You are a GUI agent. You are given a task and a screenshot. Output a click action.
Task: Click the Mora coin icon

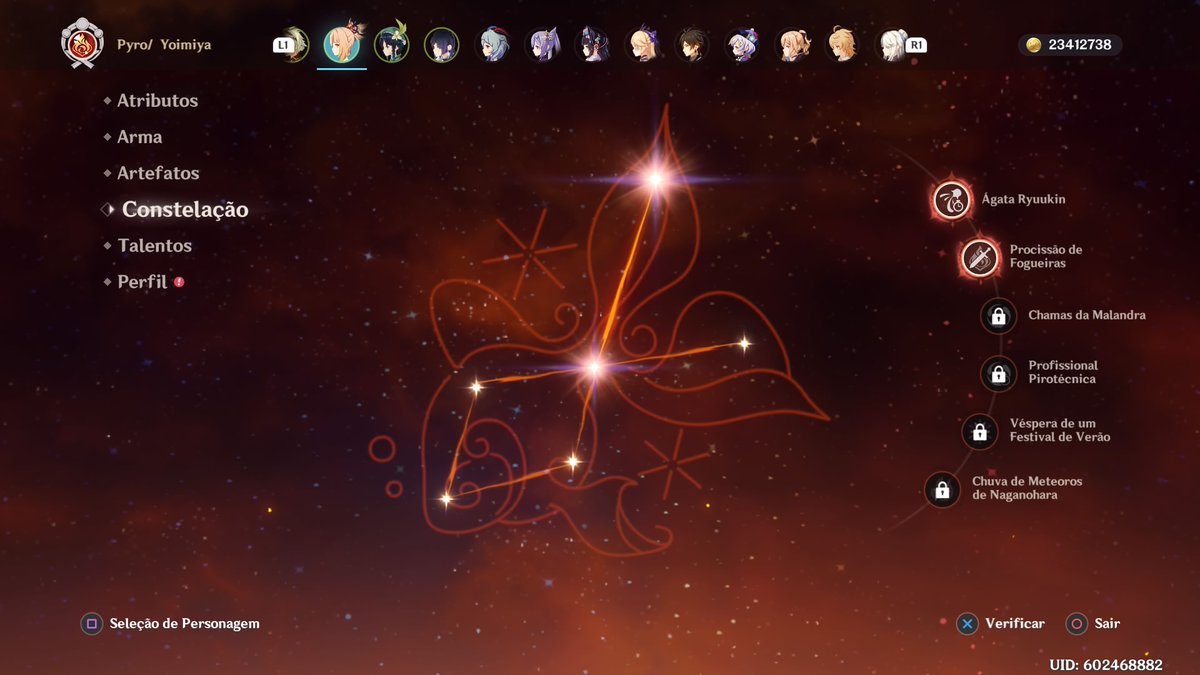(1034, 45)
